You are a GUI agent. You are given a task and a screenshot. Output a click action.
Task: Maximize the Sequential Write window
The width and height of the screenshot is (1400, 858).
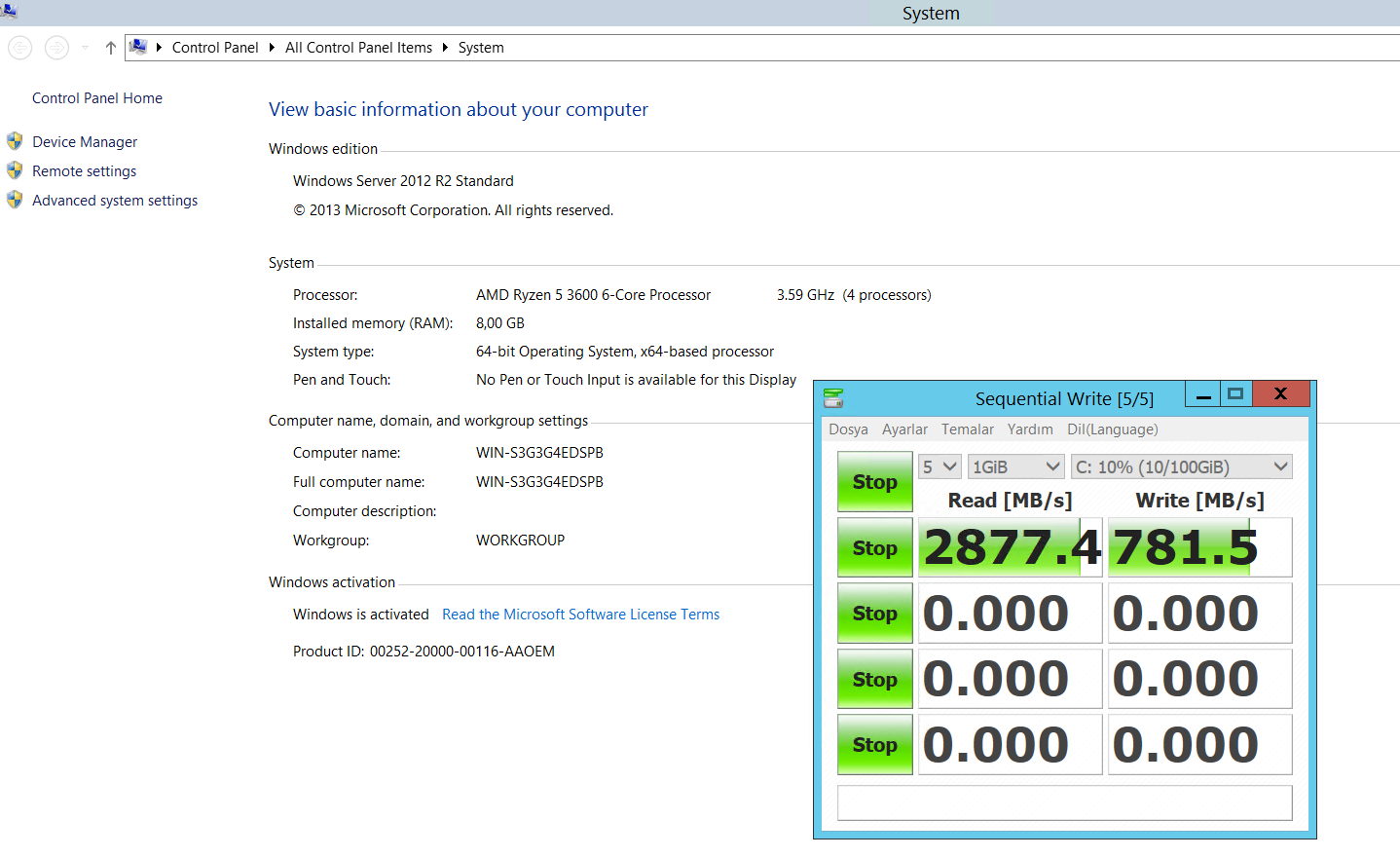(1236, 394)
